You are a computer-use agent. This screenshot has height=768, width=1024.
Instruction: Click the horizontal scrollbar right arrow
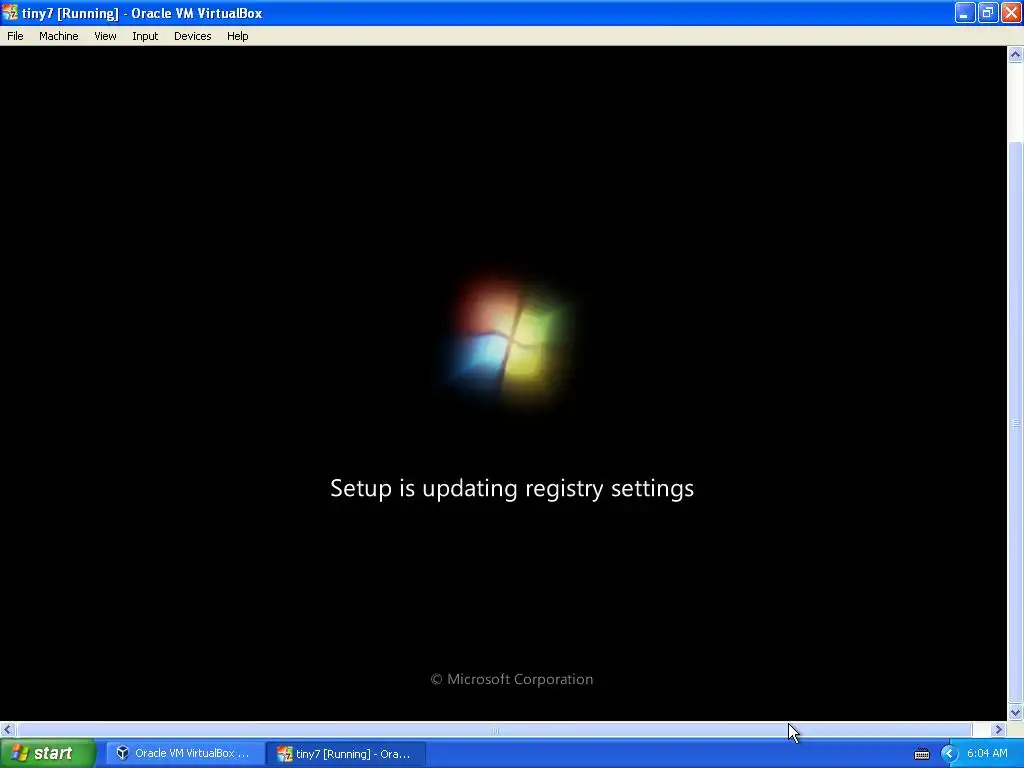[x=998, y=729]
